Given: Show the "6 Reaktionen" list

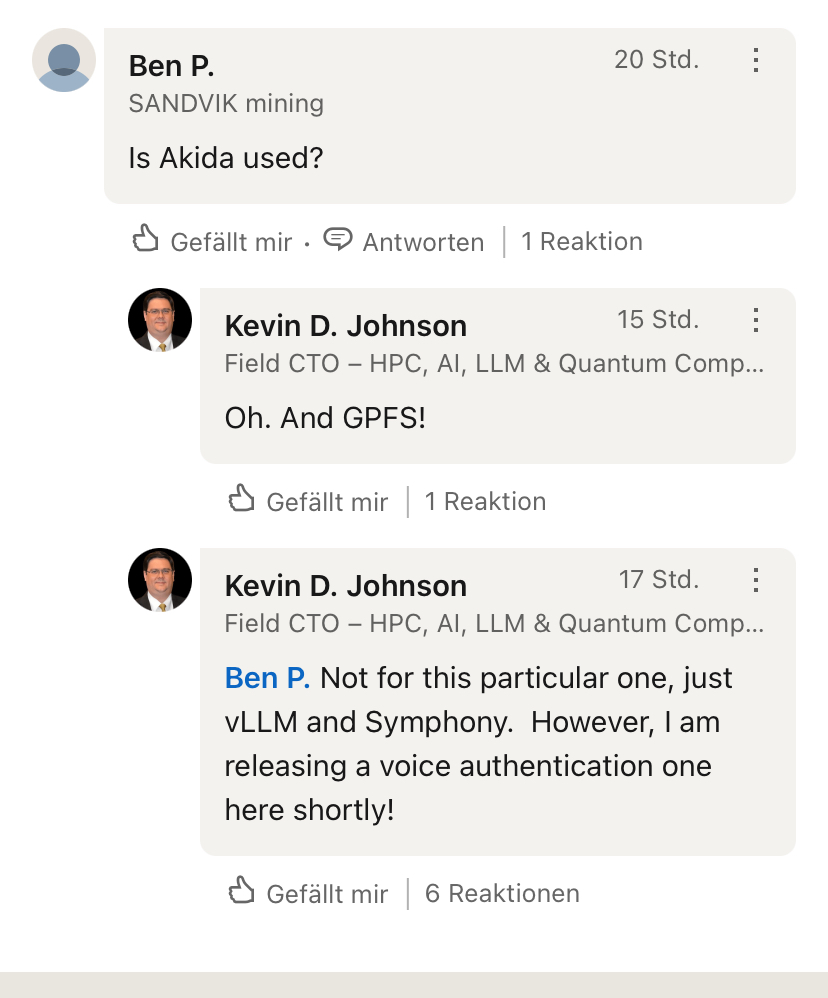Looking at the screenshot, I should tap(502, 893).
